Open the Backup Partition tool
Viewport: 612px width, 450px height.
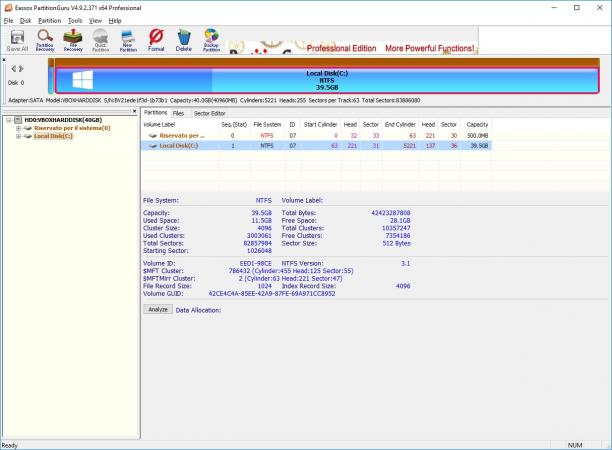coord(211,40)
